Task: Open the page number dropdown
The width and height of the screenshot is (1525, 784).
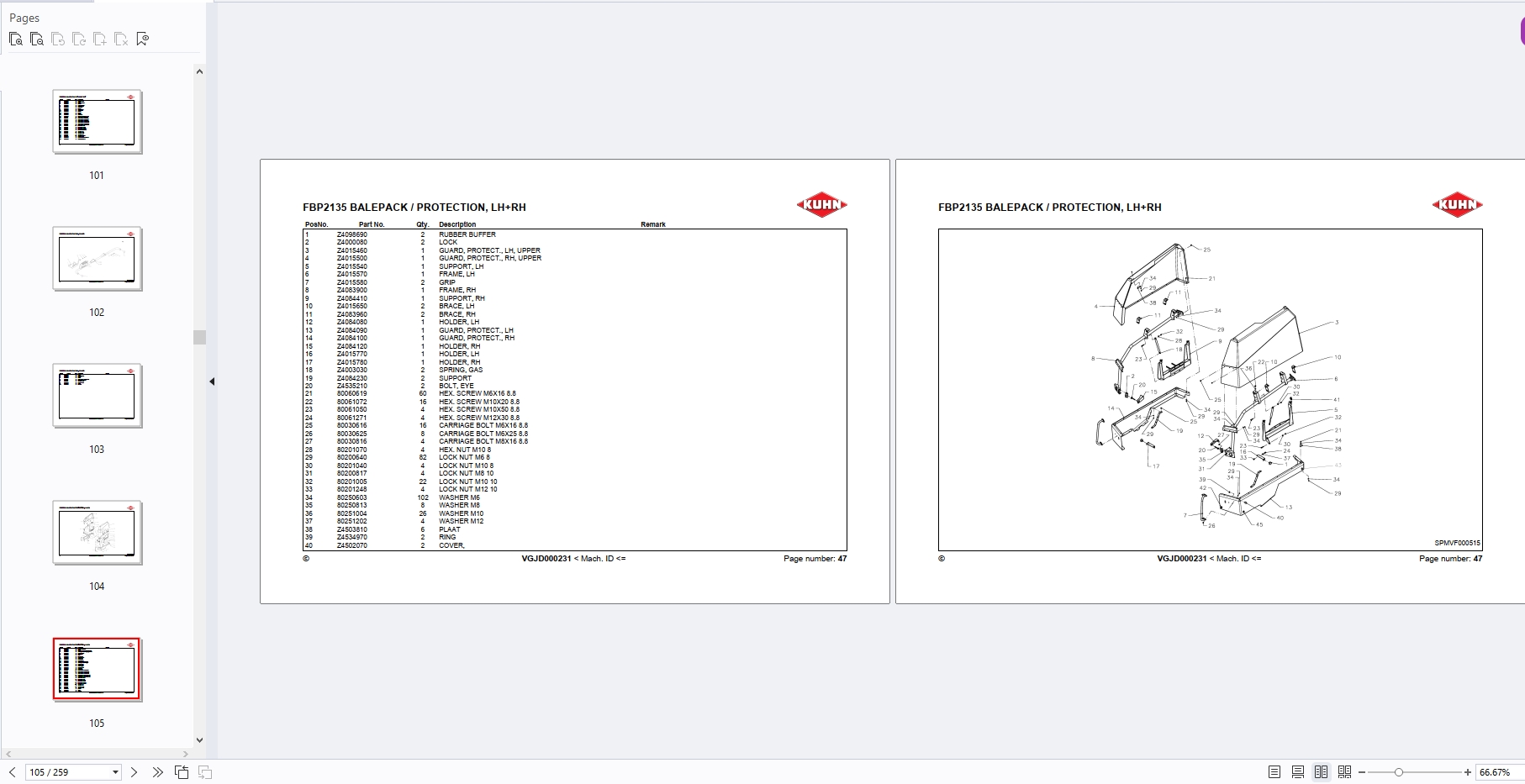Action: 115,772
